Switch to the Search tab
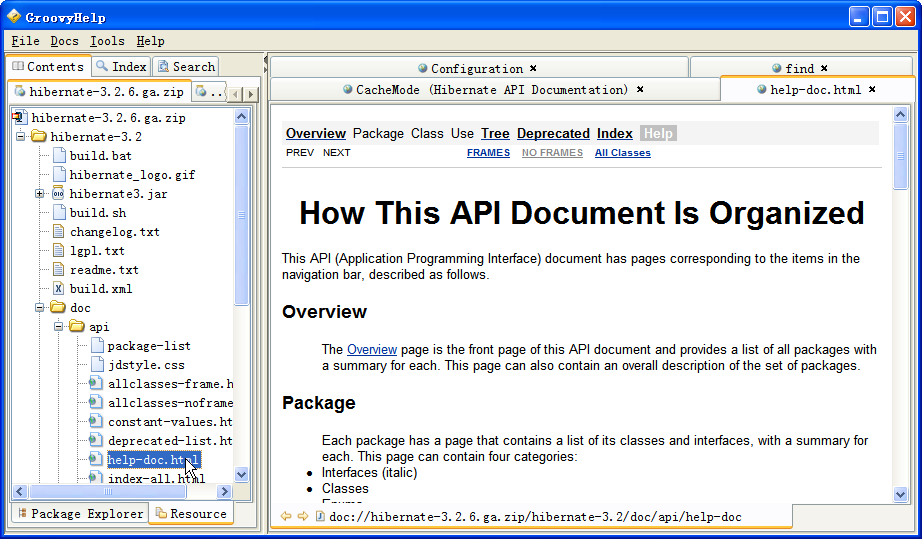Screen dimensions: 922x539 [186, 67]
